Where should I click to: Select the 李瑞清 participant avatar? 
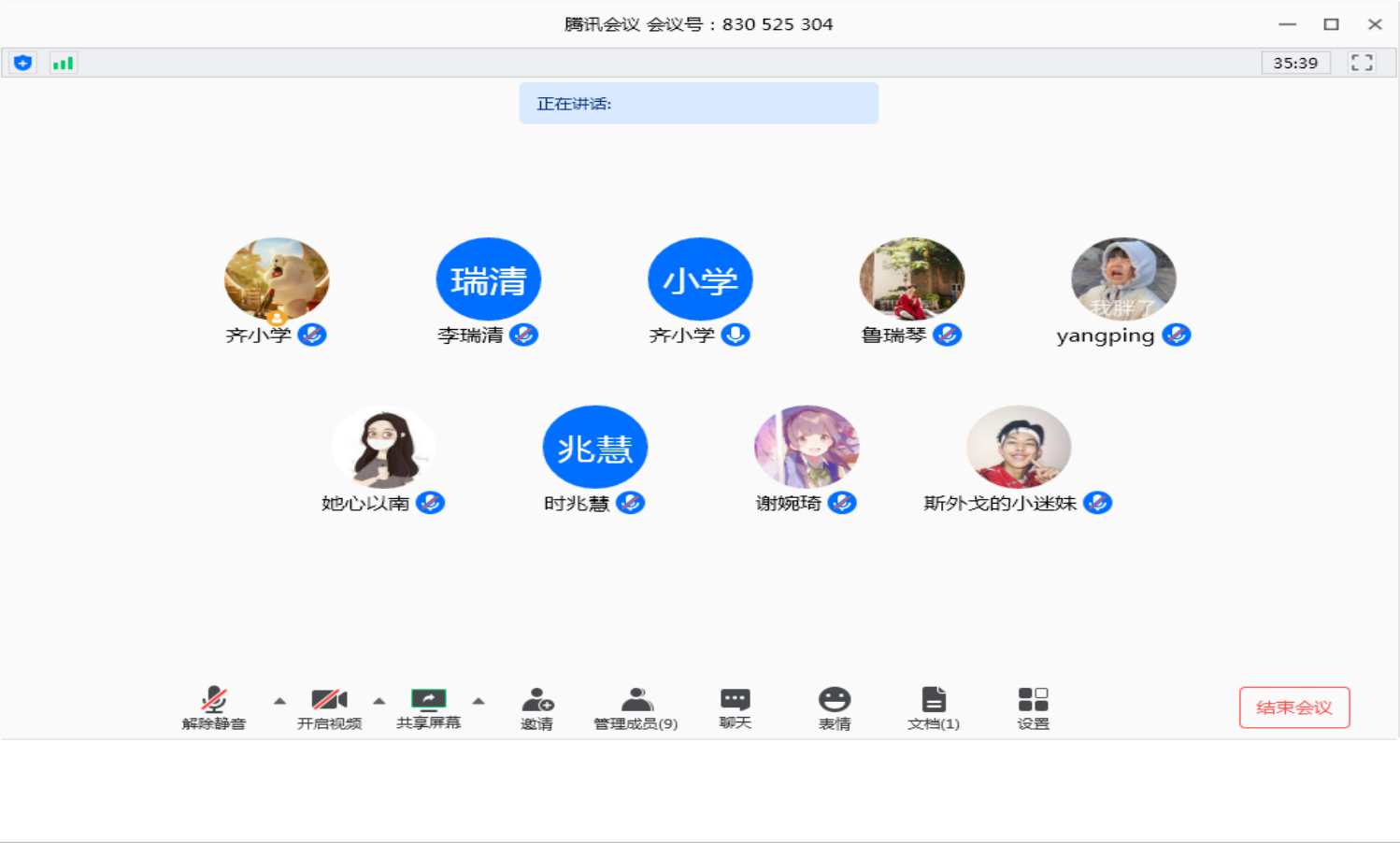[489, 279]
